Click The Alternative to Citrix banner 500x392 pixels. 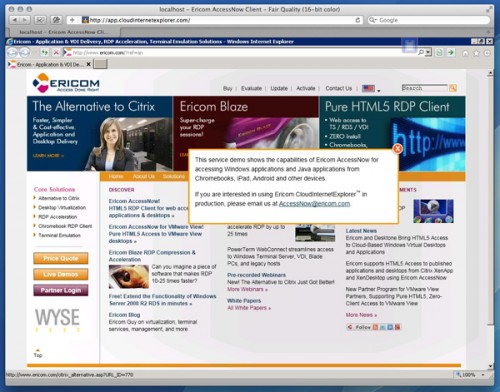[x=100, y=133]
